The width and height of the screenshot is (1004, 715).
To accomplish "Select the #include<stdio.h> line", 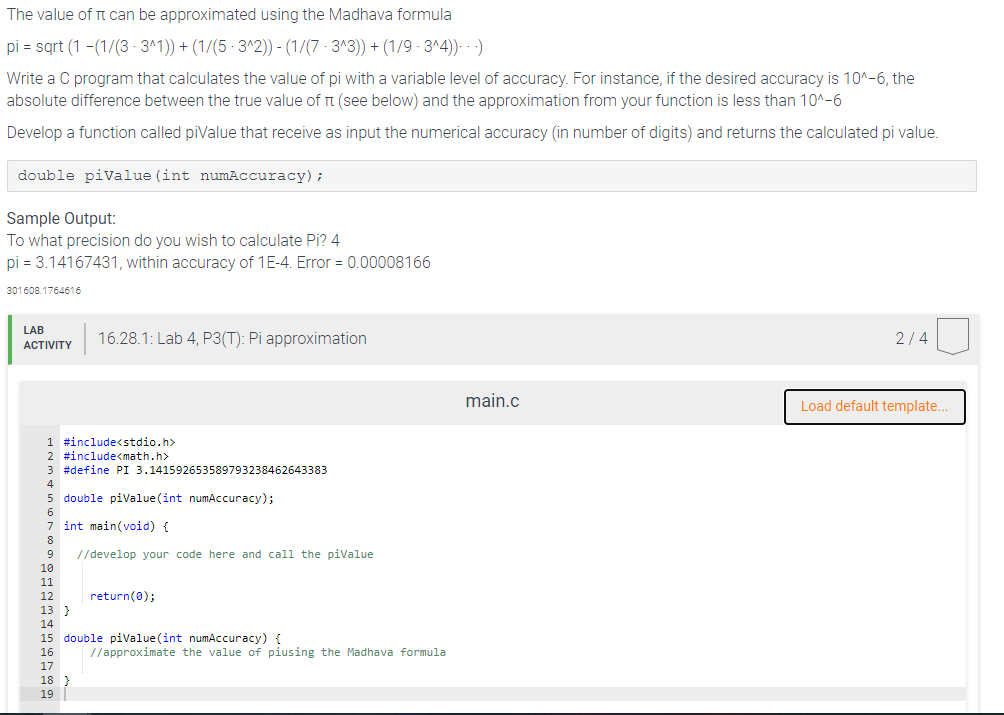I will pyautogui.click(x=118, y=441).
